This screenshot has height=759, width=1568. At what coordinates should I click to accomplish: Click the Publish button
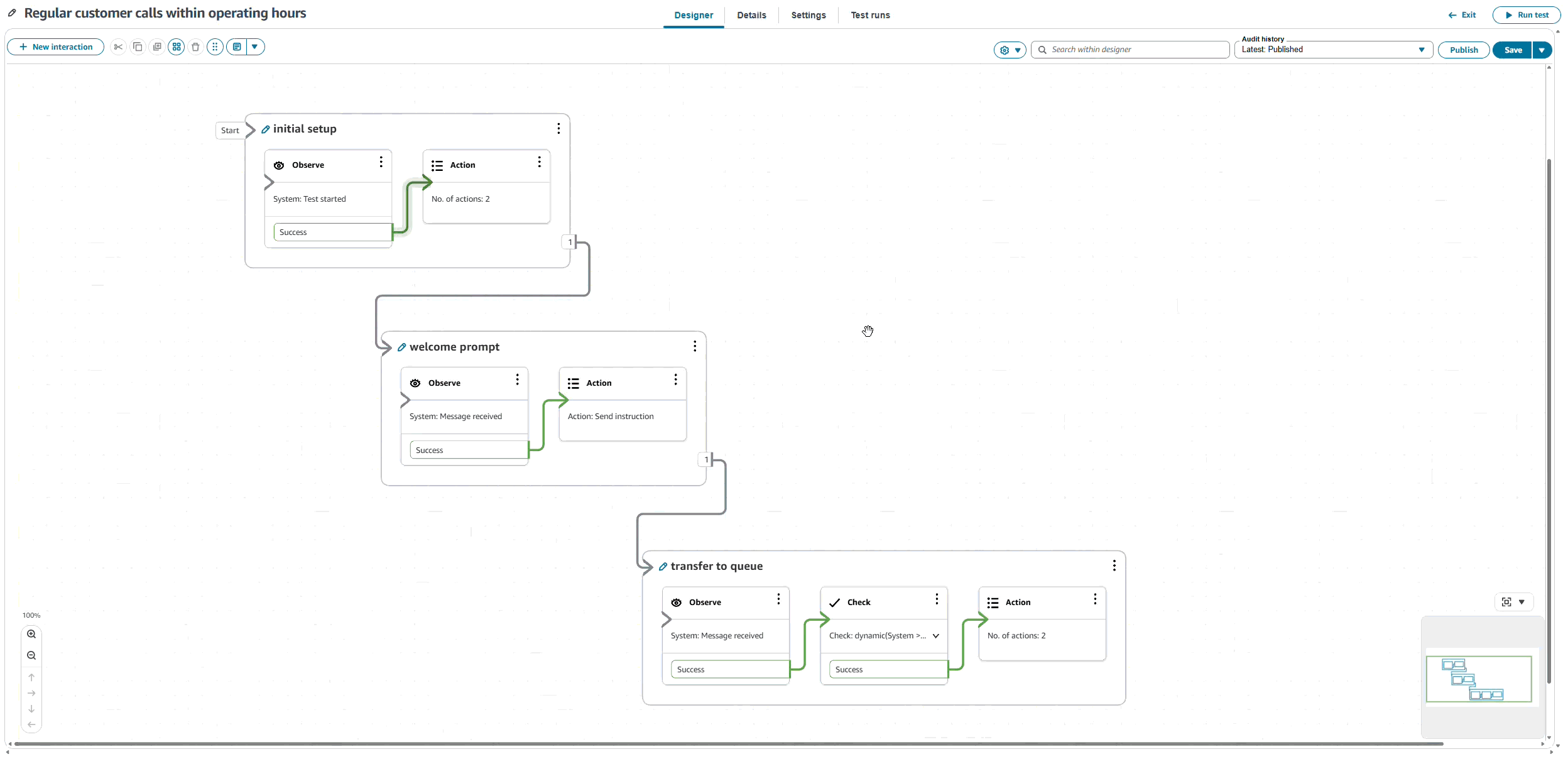[1463, 50]
